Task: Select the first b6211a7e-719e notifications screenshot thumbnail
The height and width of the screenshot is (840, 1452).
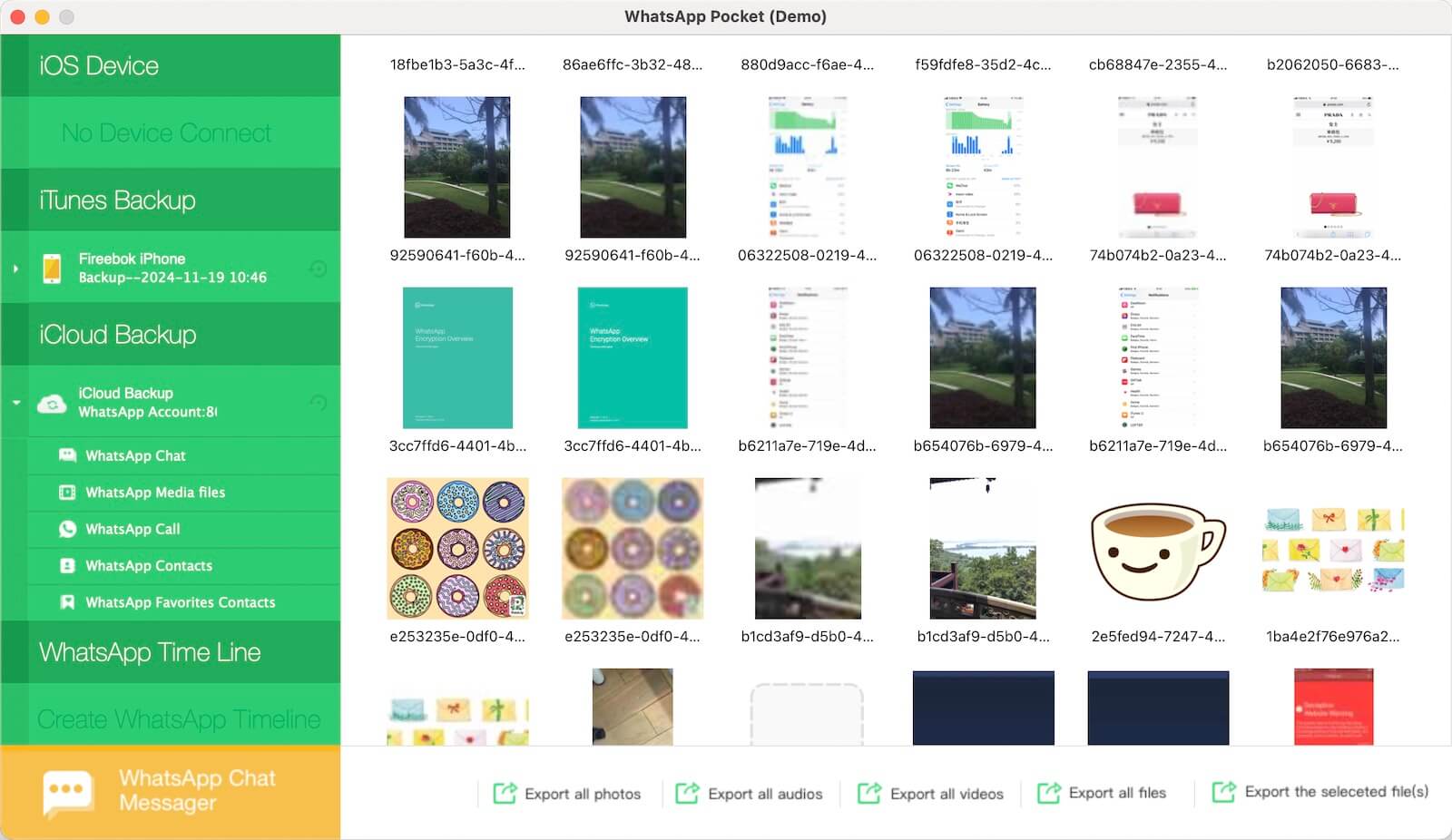Action: pos(808,357)
